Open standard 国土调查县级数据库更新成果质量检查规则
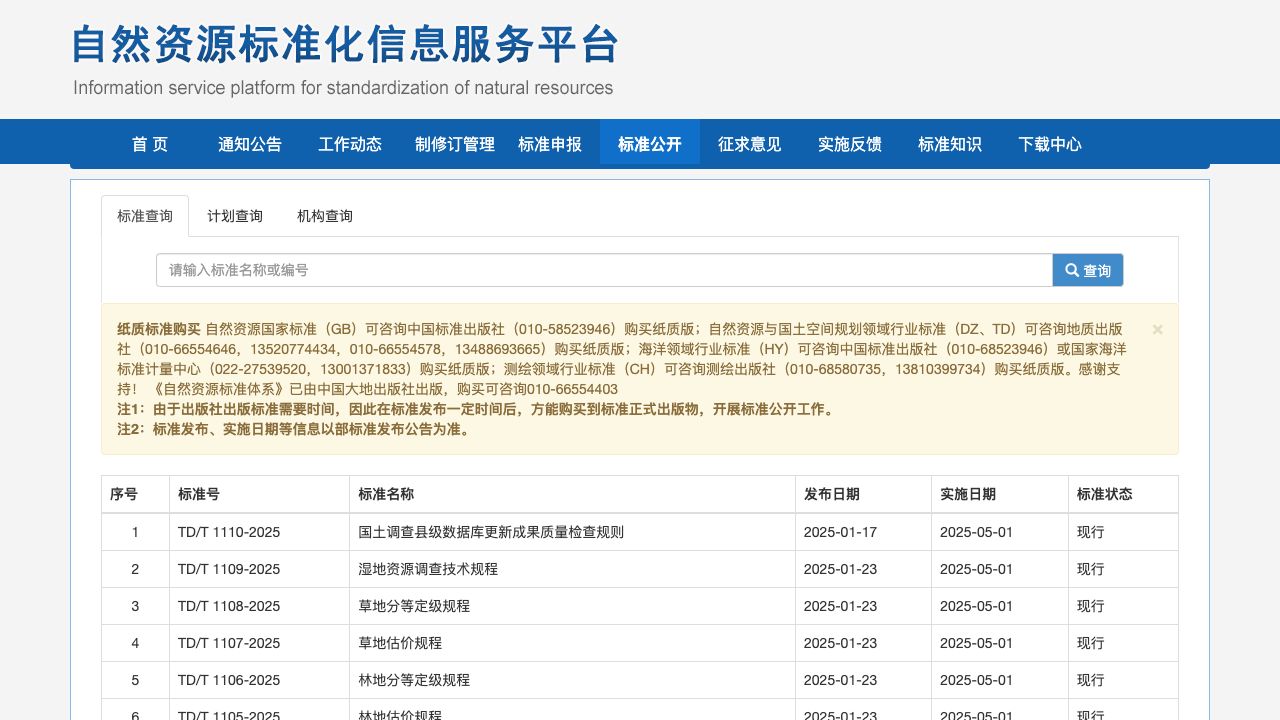This screenshot has height=720, width=1280. tap(491, 532)
